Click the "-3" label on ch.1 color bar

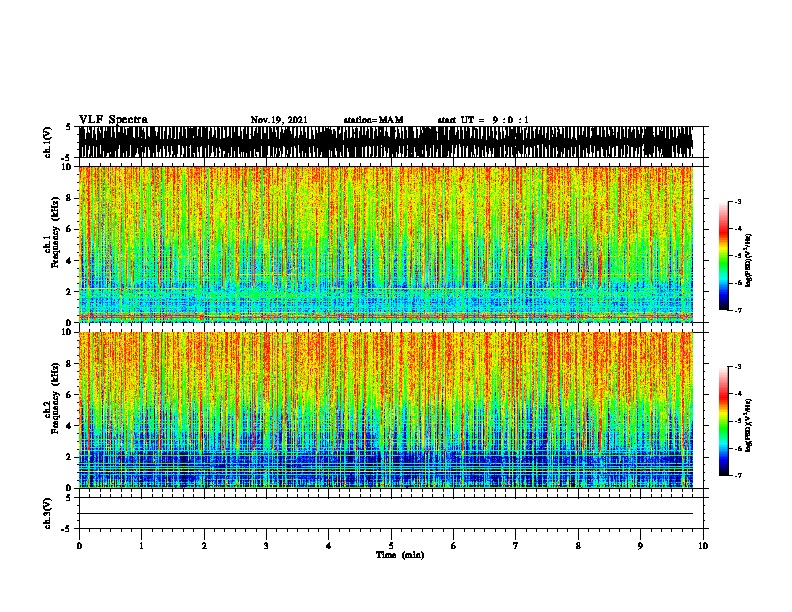[x=737, y=201]
